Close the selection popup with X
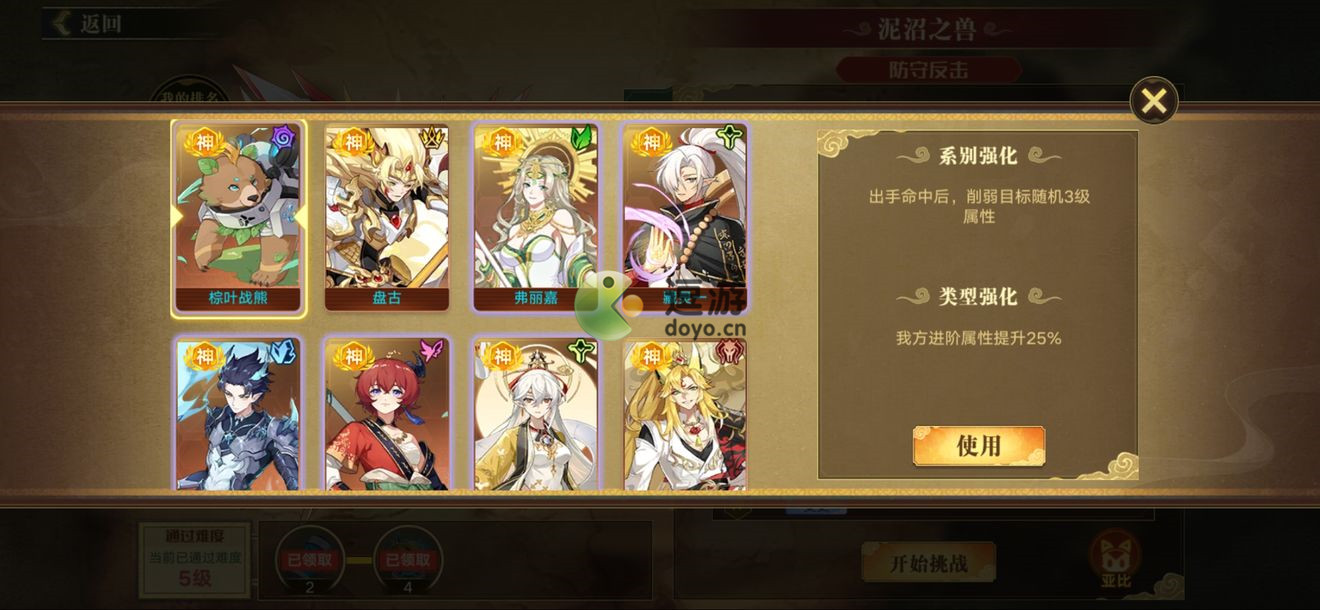Screen dimensions: 1320x610 (1154, 101)
